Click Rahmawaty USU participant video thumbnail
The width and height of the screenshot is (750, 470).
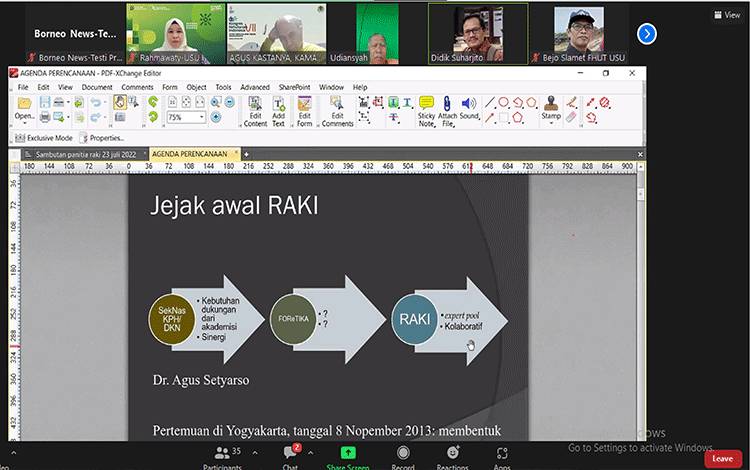pyautogui.click(x=176, y=34)
